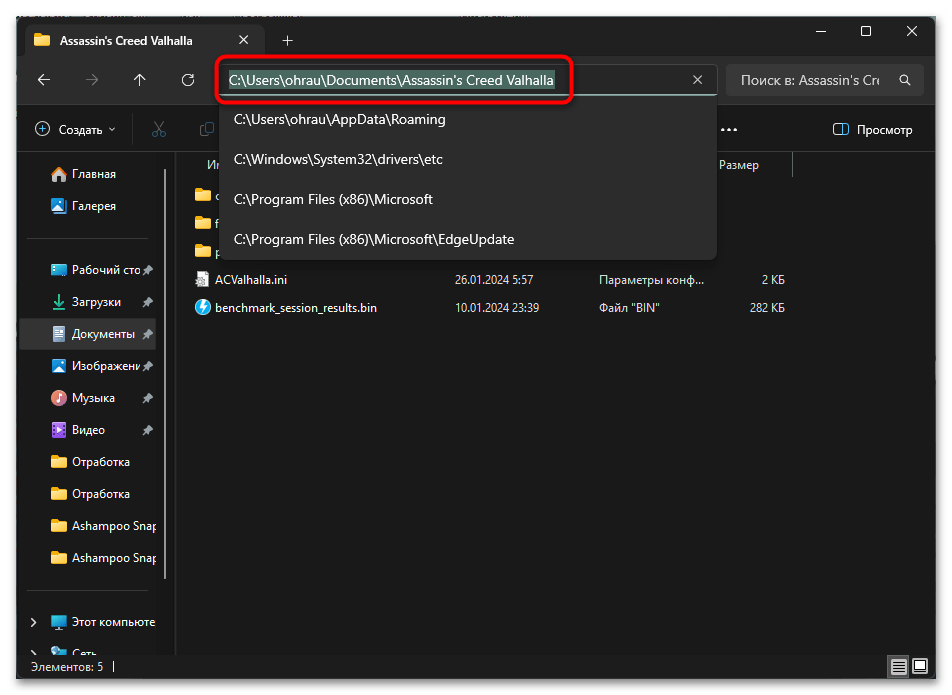The width and height of the screenshot is (952, 695).
Task: Select suggestion ending in Microsoft\EdgeUpdate
Action: pyautogui.click(x=468, y=240)
